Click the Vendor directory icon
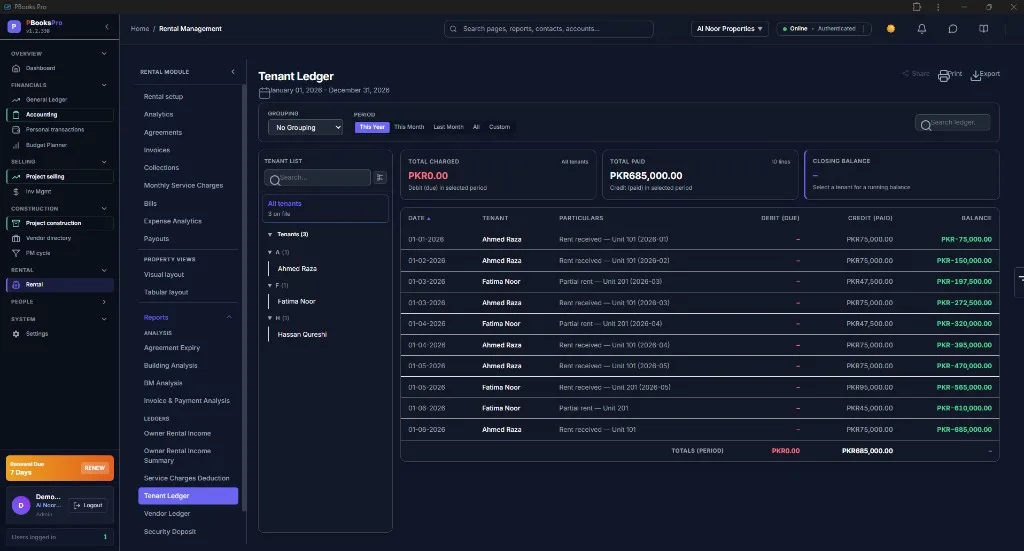1024x551 pixels. click(16, 238)
